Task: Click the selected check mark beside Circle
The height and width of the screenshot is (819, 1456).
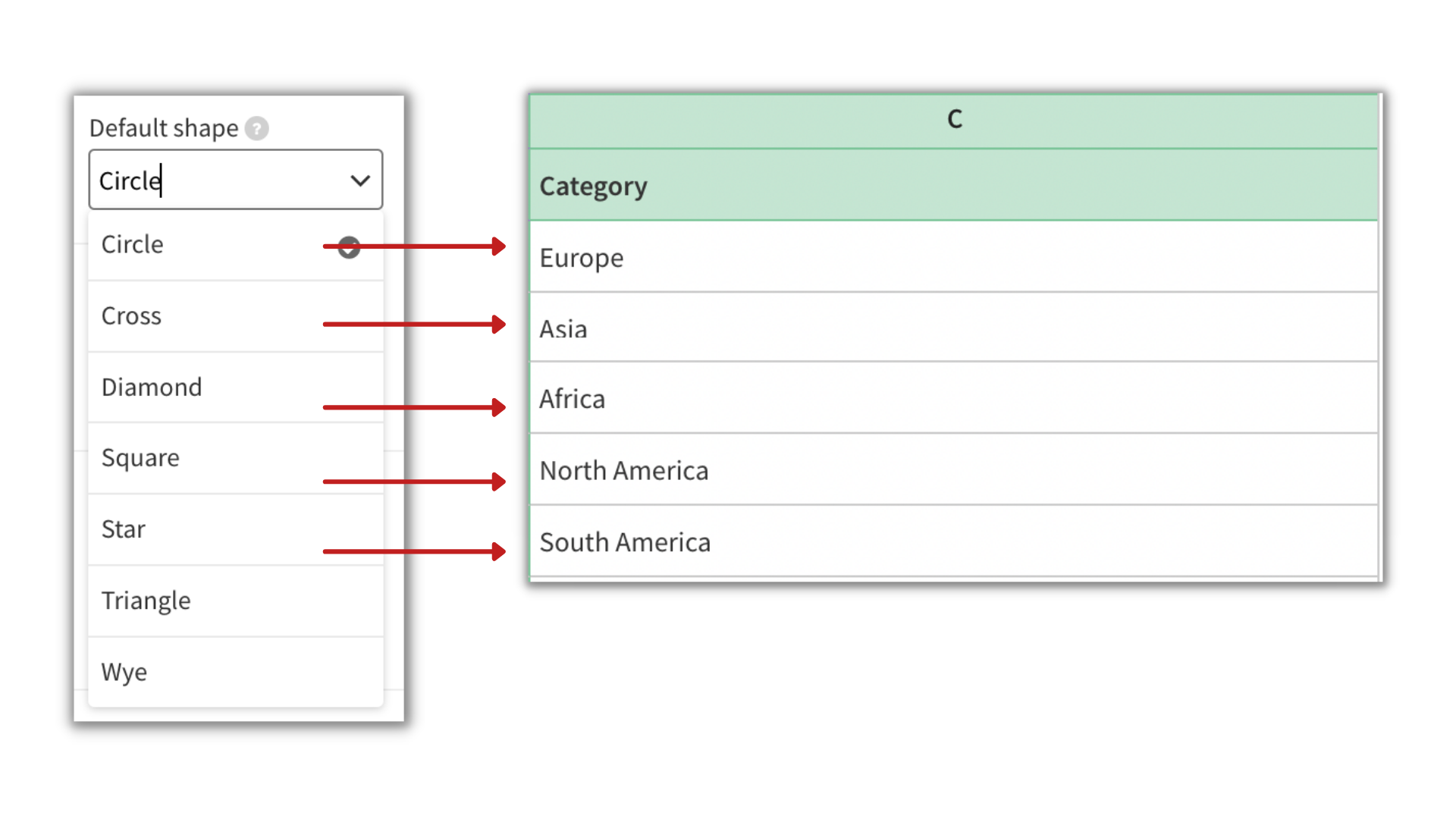Action: [x=349, y=247]
